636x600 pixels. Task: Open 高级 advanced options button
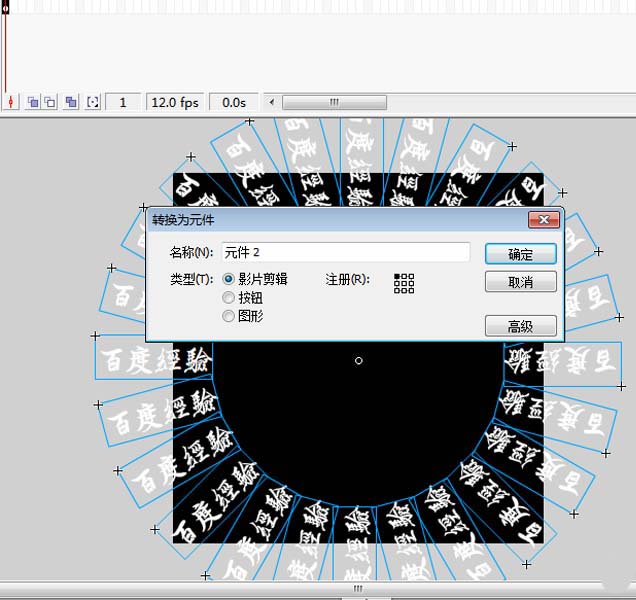coord(520,326)
